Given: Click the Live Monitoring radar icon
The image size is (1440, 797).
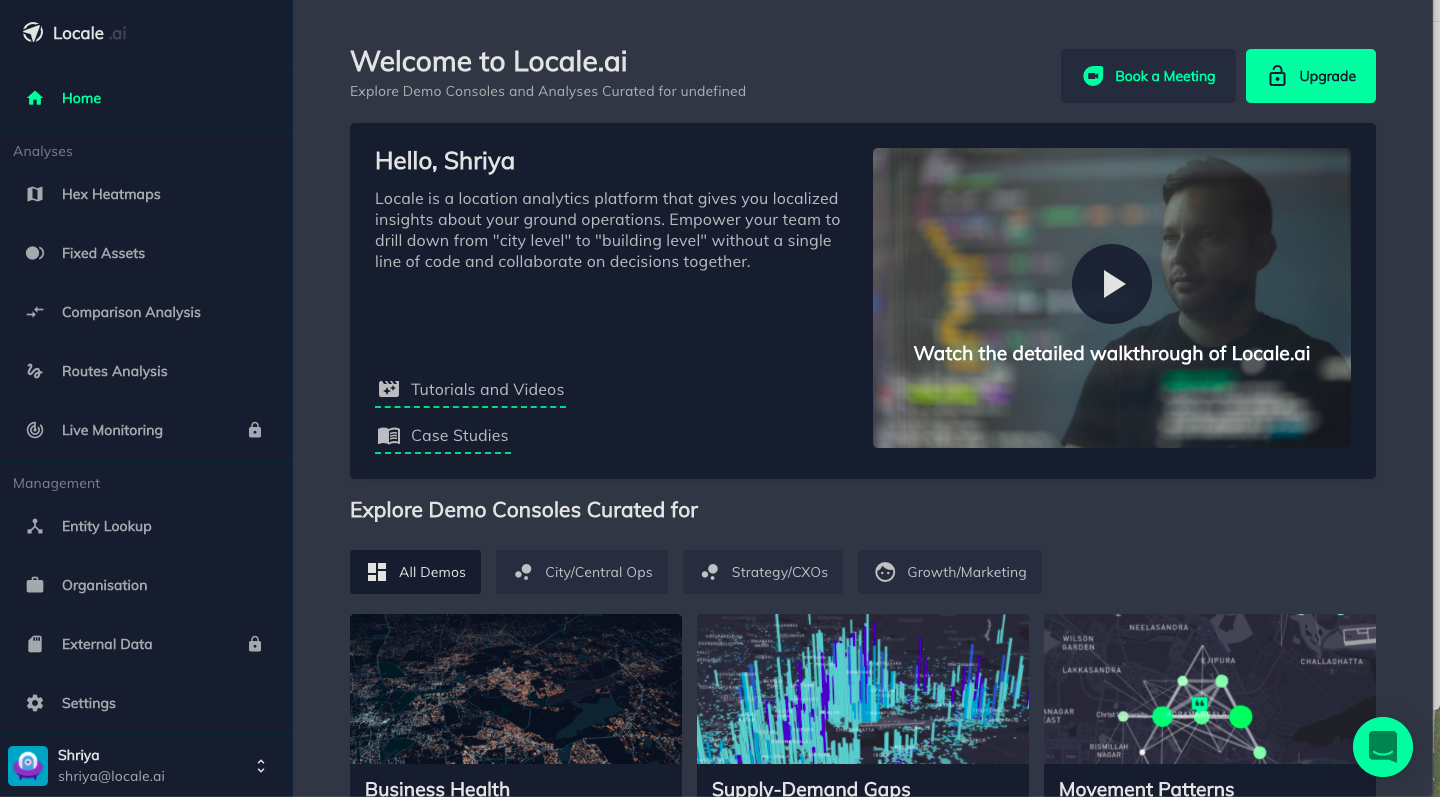Looking at the screenshot, I should [35, 430].
